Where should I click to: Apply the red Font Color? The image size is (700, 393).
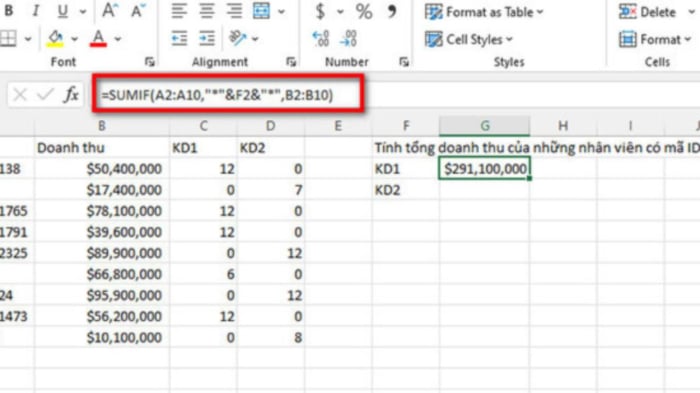coord(98,39)
